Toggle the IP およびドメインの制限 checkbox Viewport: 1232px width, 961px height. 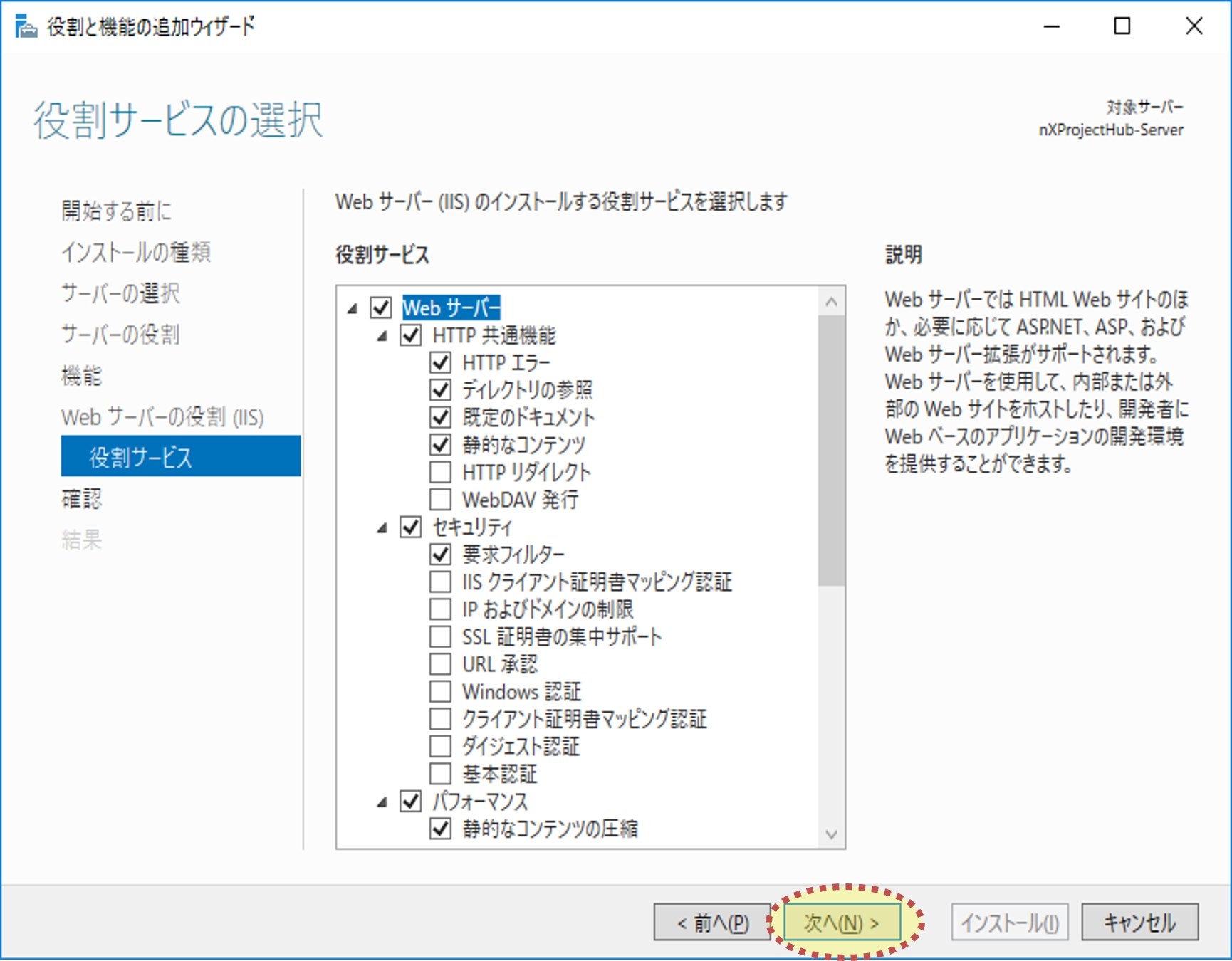pos(440,609)
